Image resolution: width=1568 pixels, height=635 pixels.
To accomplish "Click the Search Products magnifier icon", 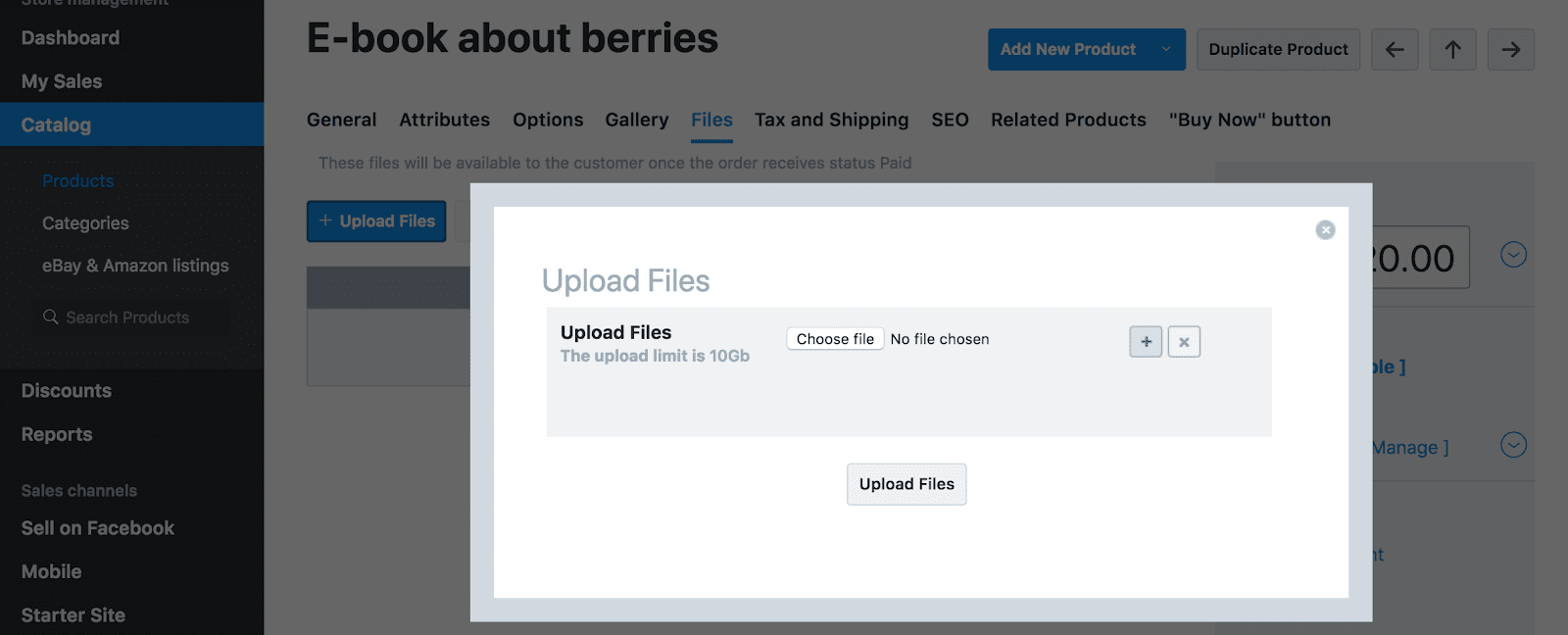I will tap(51, 317).
